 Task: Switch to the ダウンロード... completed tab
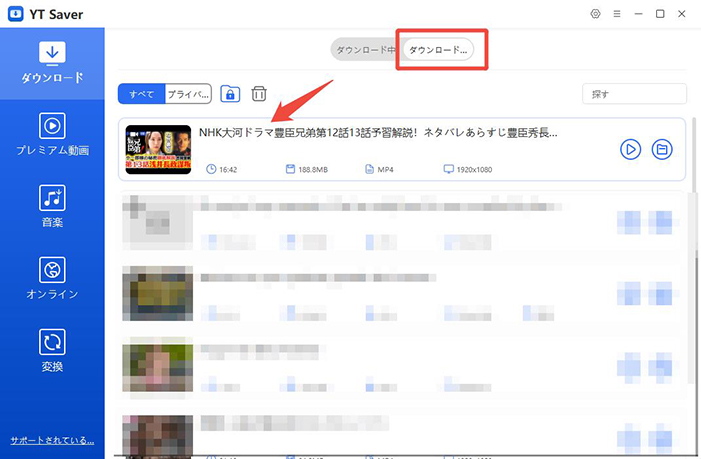[x=438, y=50]
